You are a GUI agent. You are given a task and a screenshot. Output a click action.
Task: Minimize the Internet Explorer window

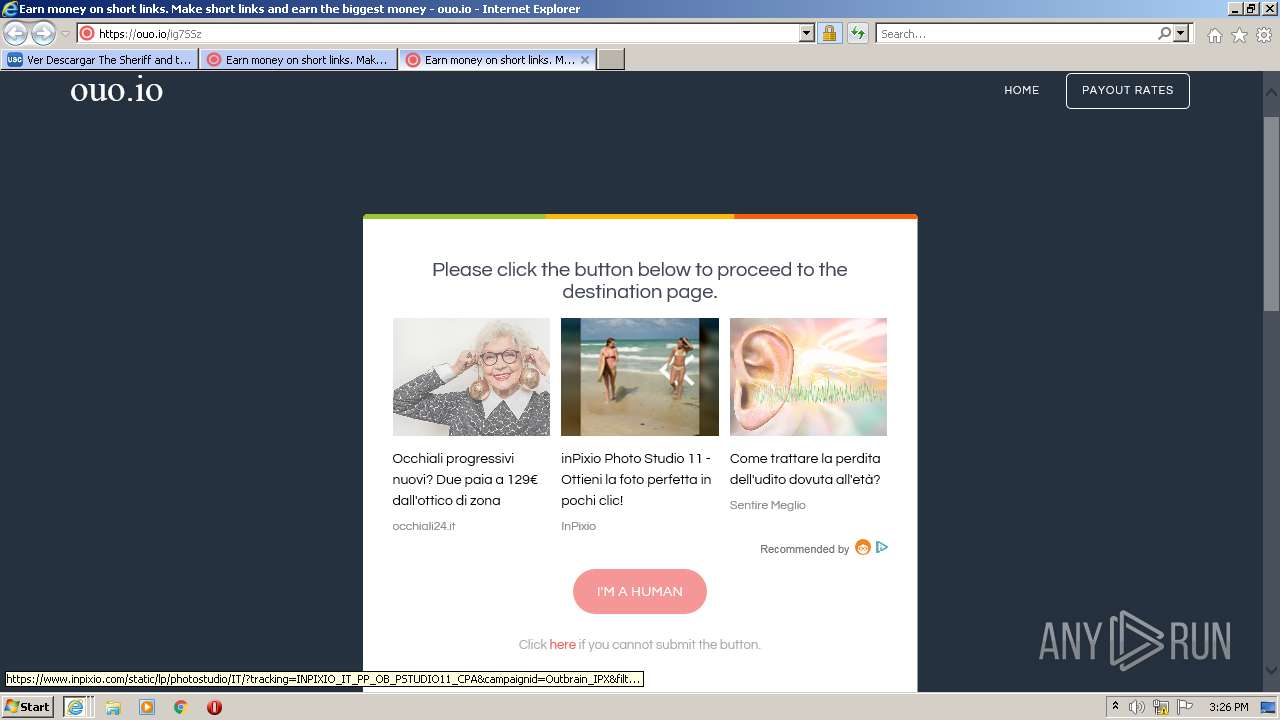(x=1233, y=9)
